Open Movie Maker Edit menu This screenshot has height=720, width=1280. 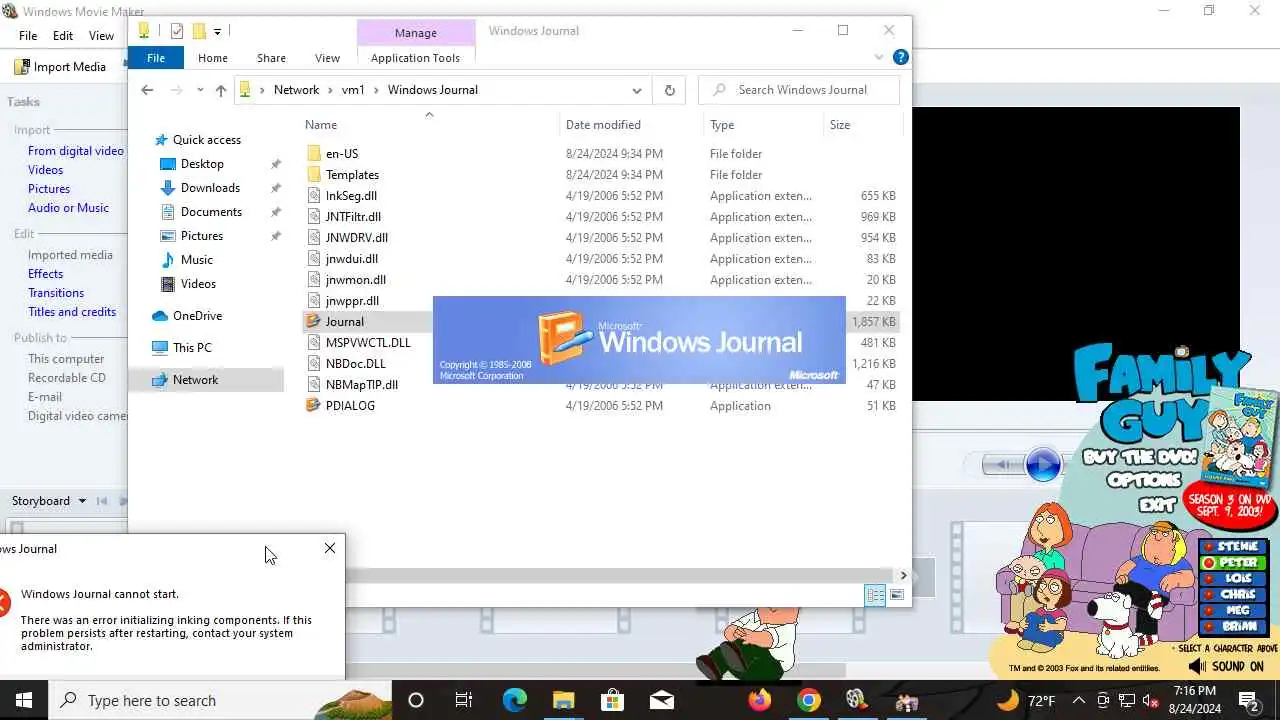point(63,36)
